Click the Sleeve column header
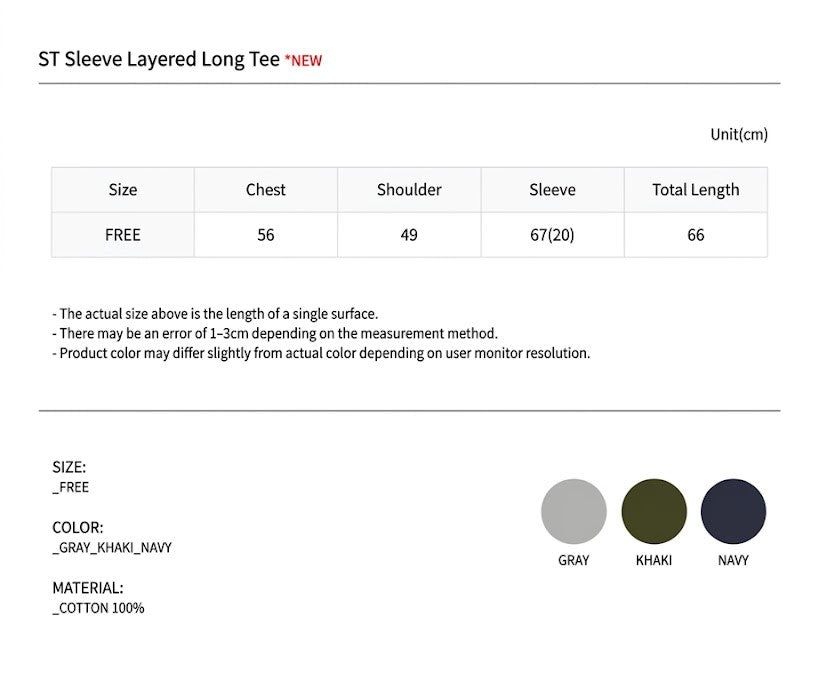This screenshot has width=819, height=693. [x=553, y=190]
